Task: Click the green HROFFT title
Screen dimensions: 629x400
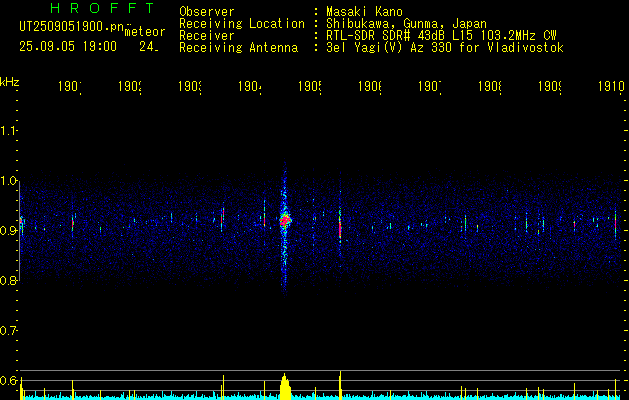Action: pos(102,8)
